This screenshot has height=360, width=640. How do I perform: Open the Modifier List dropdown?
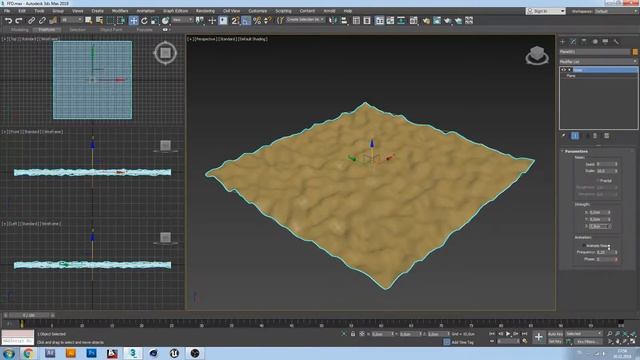[598, 62]
